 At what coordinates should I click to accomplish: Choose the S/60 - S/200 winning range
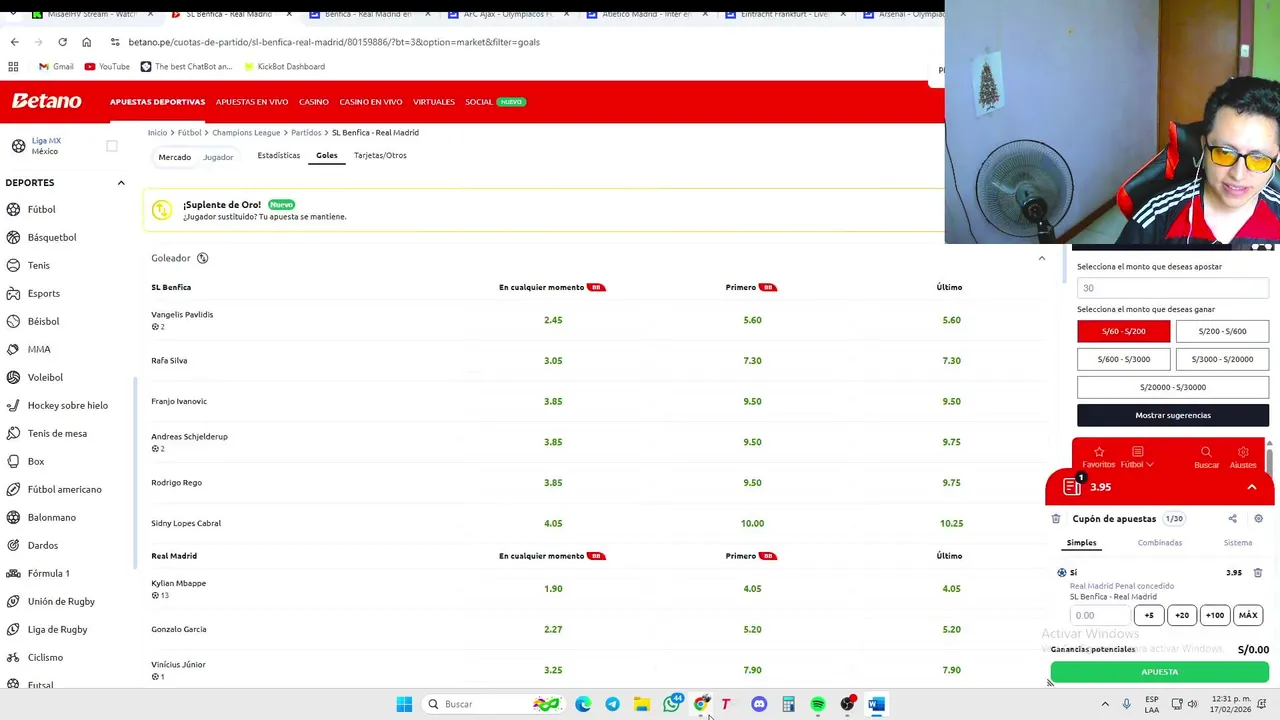(1123, 331)
